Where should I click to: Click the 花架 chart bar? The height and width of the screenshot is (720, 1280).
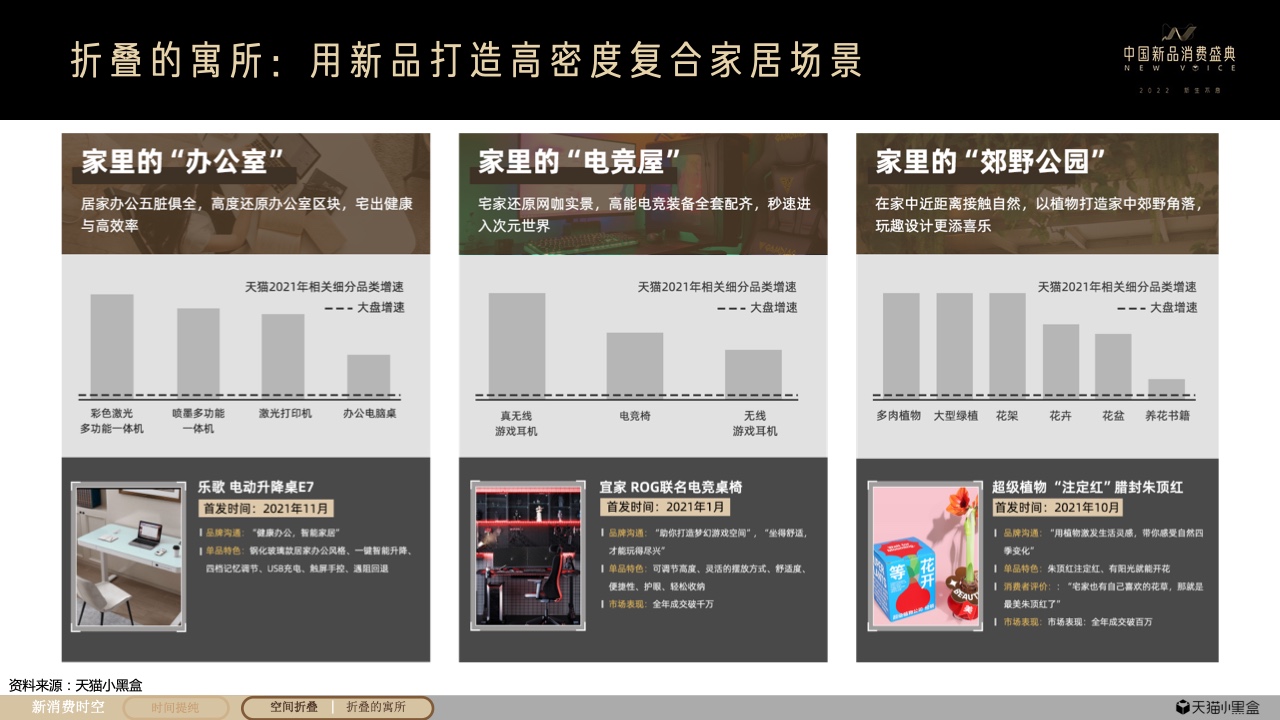pyautogui.click(x=1007, y=344)
